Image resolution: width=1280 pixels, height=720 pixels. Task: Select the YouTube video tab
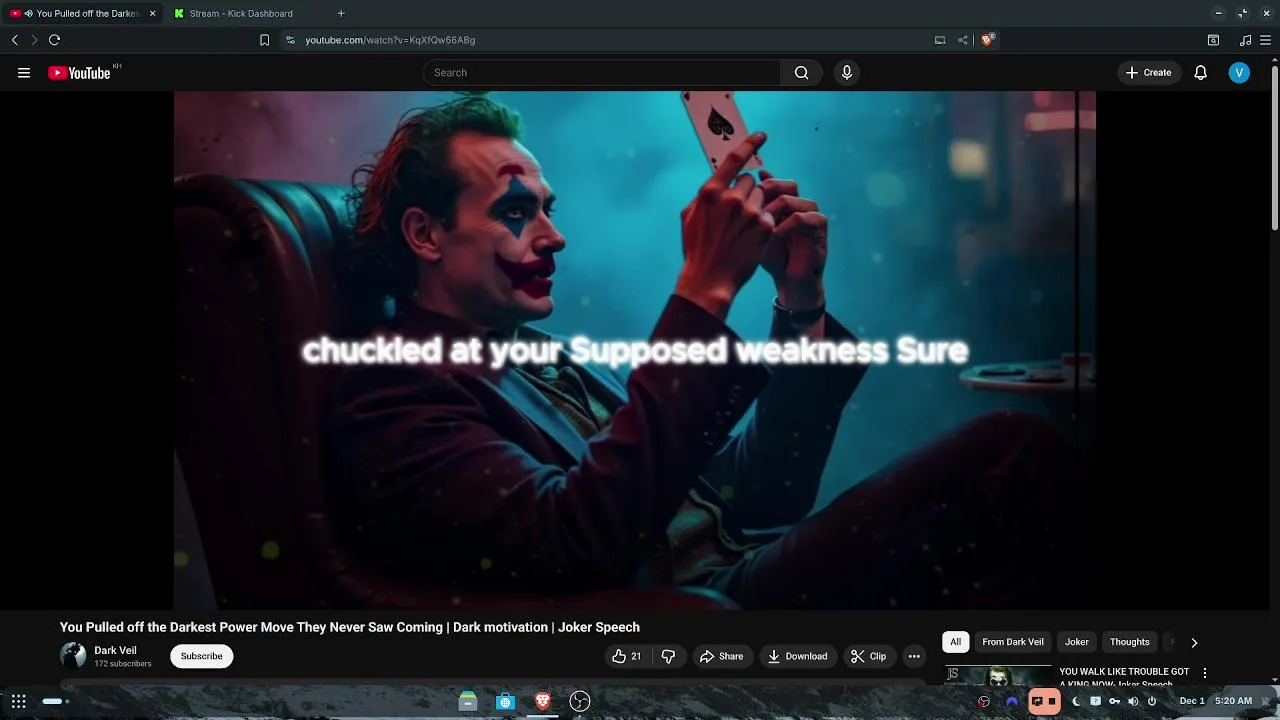[80, 14]
